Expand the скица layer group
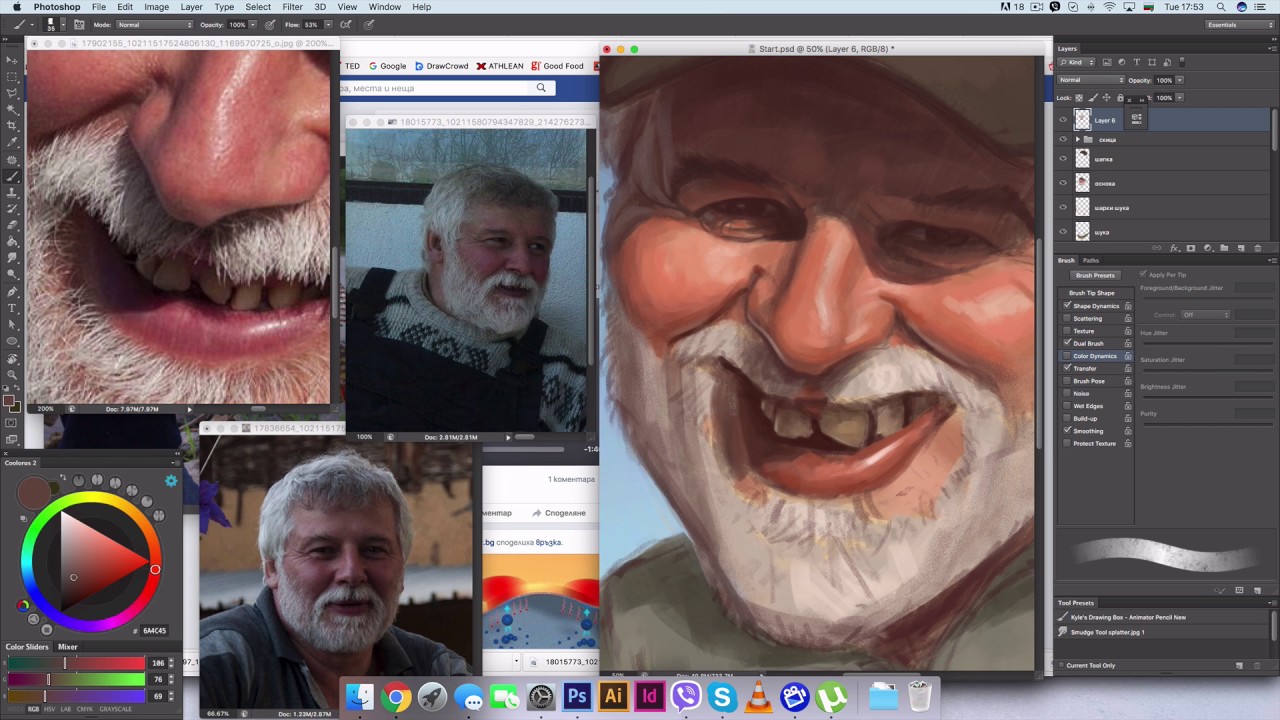The width and height of the screenshot is (1280, 720). [1078, 139]
